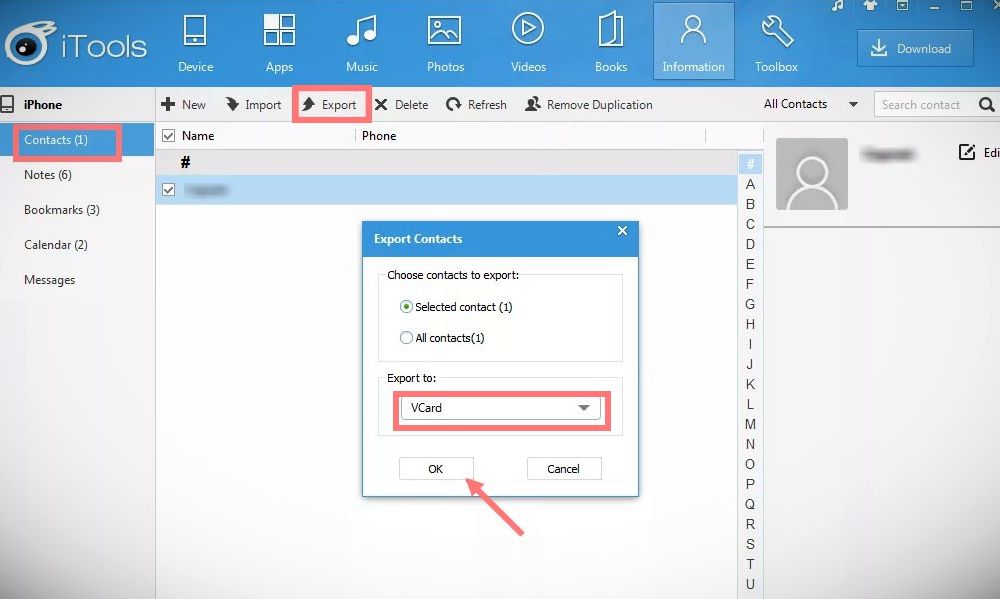The height and width of the screenshot is (599, 1000).
Task: Uncheck the highlighted contact row checkbox
Action: (168, 190)
